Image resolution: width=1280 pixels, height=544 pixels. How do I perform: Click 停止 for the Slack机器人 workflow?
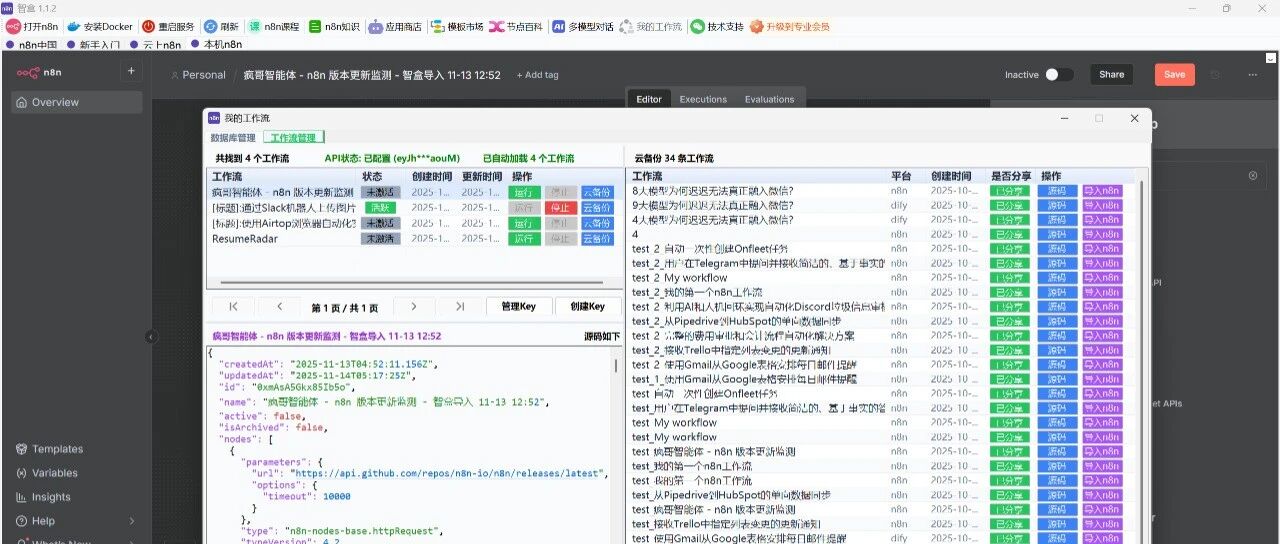560,208
